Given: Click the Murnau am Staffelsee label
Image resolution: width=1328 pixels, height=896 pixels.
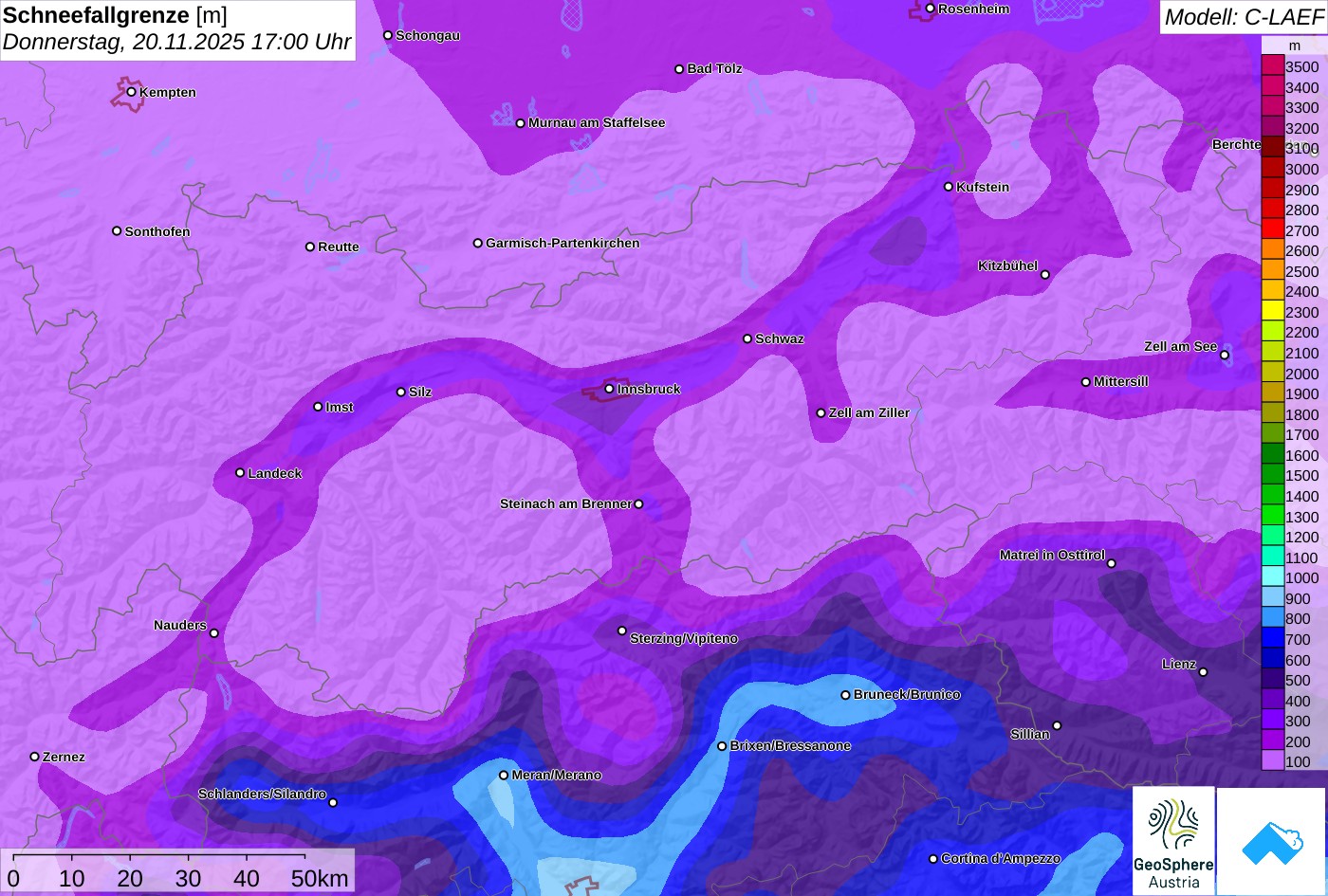Looking at the screenshot, I should click(x=597, y=122).
